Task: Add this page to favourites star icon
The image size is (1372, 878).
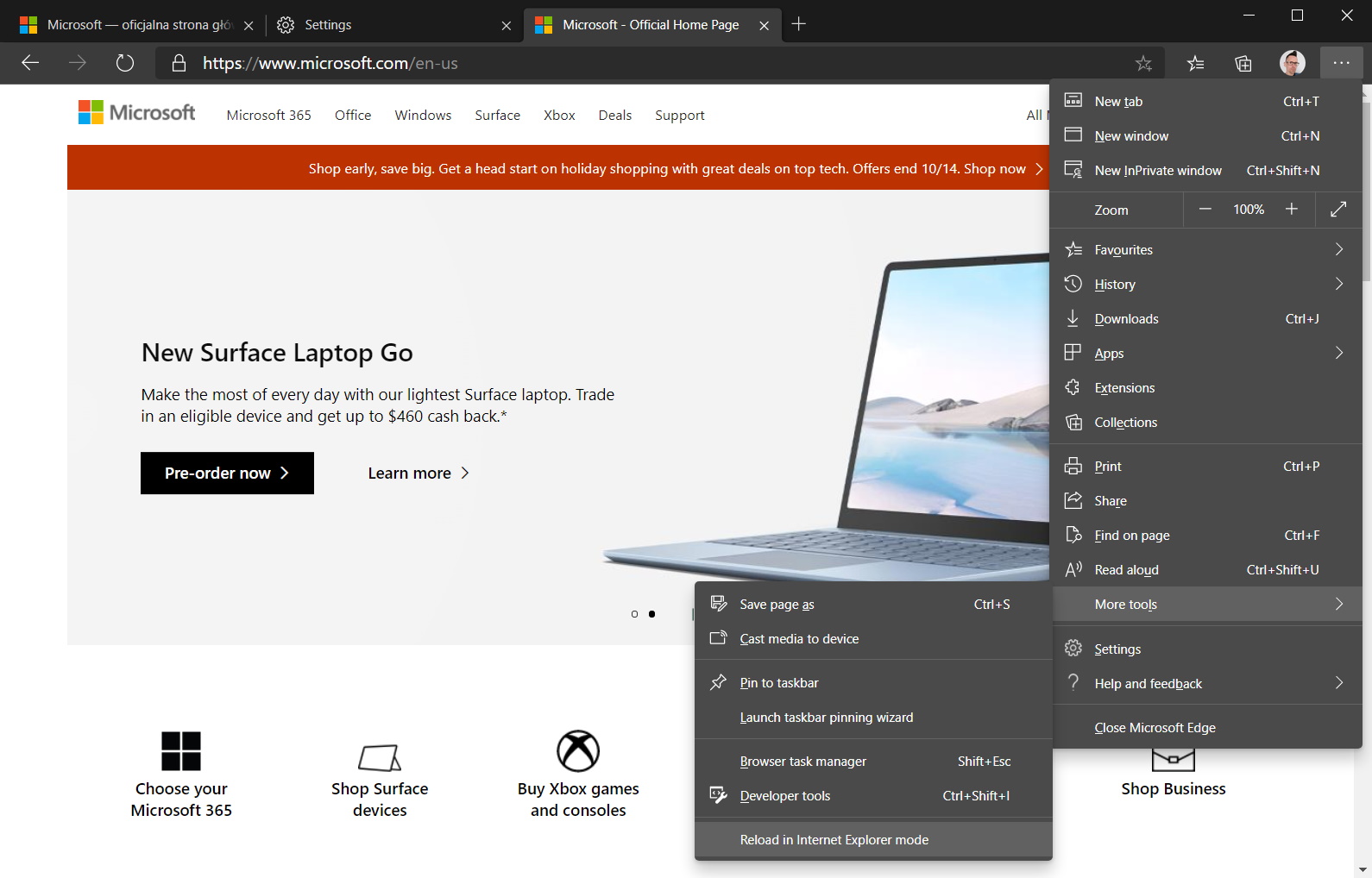Action: tap(1143, 63)
